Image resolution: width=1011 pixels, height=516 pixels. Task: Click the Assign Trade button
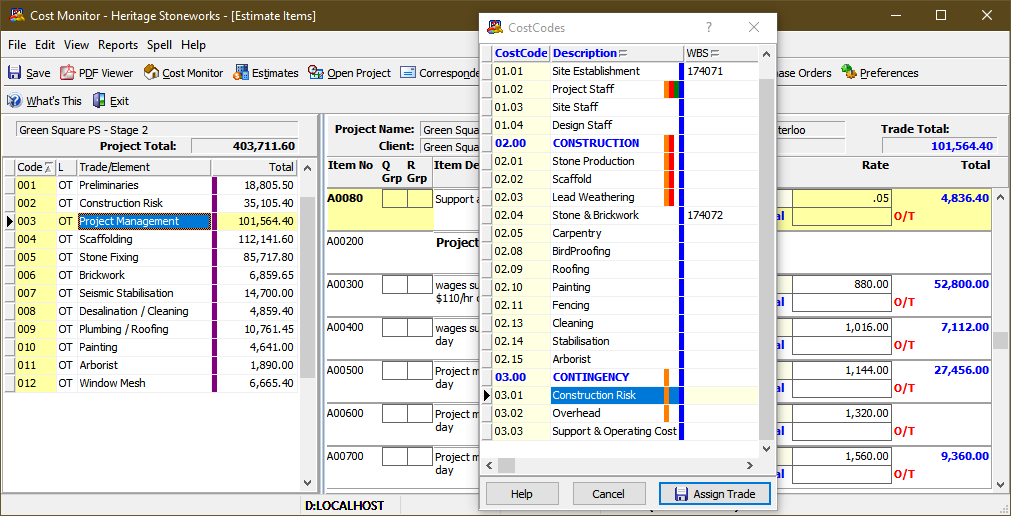pyautogui.click(x=714, y=494)
